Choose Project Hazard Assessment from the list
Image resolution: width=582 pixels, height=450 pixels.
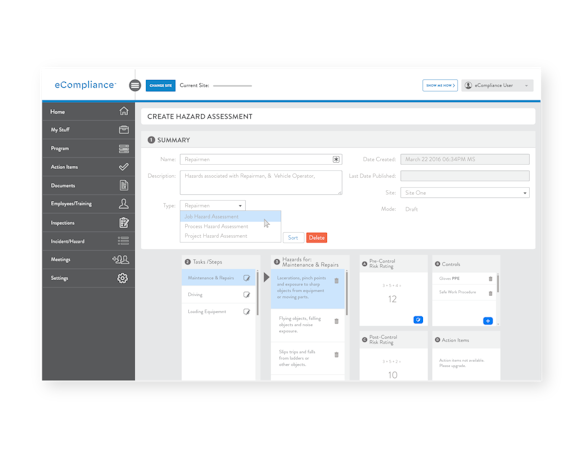(216, 236)
